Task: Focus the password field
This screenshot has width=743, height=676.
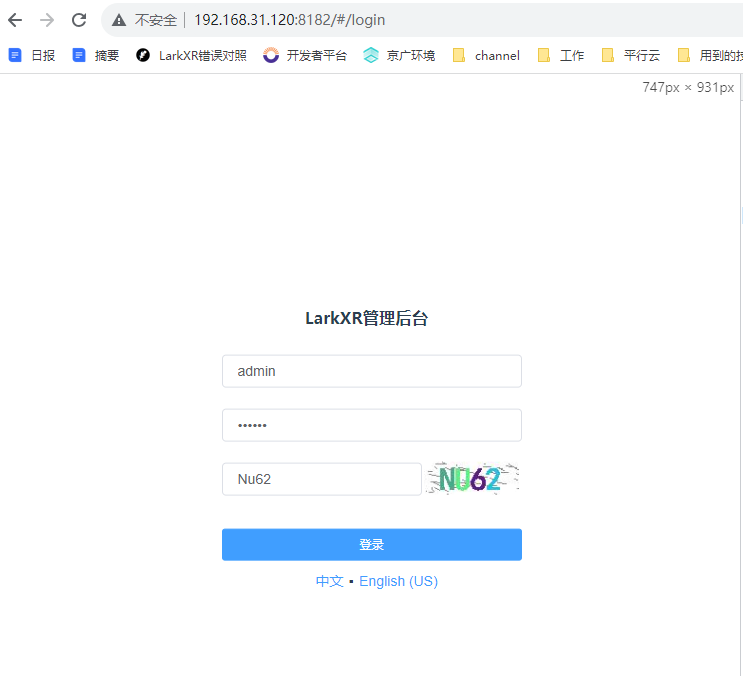Action: coord(372,425)
